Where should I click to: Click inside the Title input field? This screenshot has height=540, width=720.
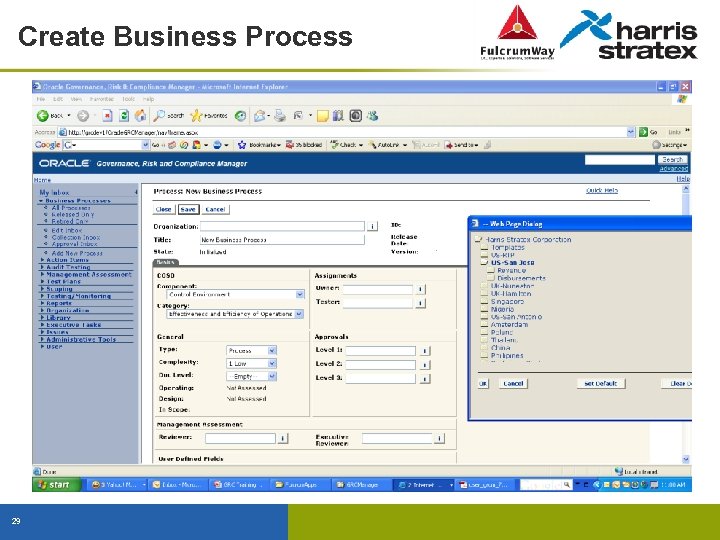[282, 240]
